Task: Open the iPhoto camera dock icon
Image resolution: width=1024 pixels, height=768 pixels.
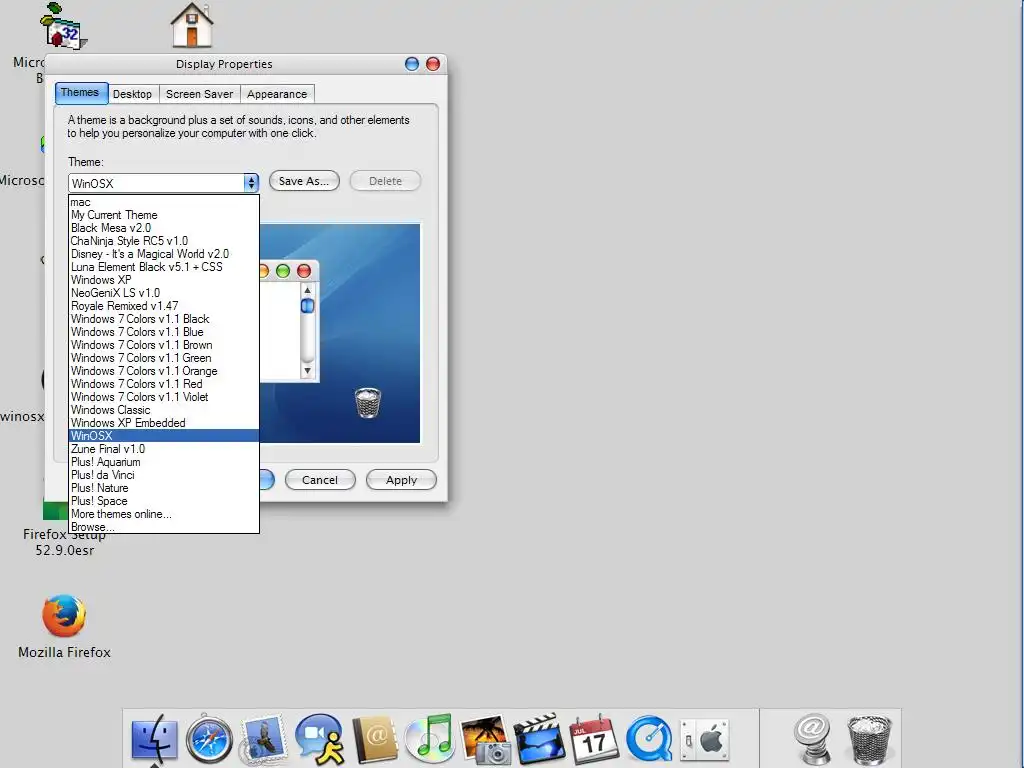Action: tap(485, 739)
